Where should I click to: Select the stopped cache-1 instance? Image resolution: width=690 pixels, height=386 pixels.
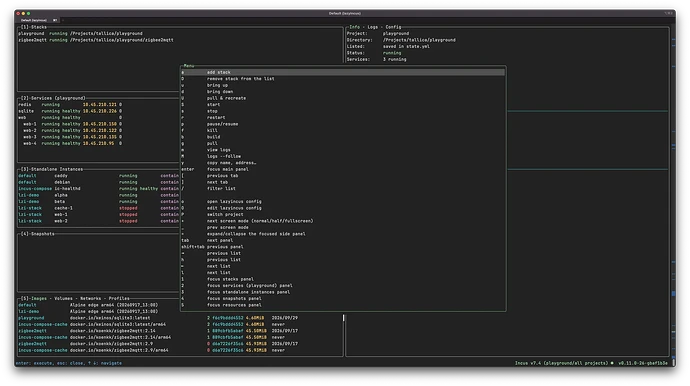point(99,208)
